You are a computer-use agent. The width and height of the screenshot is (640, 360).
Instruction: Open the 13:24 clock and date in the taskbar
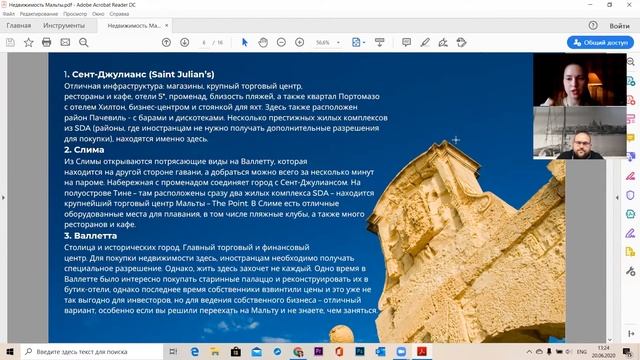(x=603, y=351)
